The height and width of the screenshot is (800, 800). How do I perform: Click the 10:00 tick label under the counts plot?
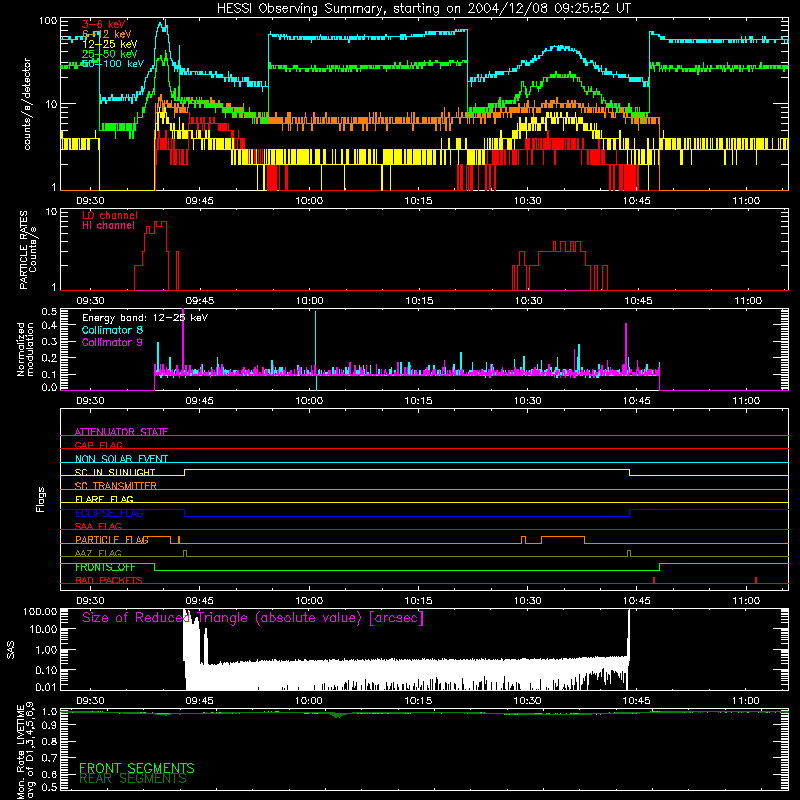pyautogui.click(x=309, y=201)
